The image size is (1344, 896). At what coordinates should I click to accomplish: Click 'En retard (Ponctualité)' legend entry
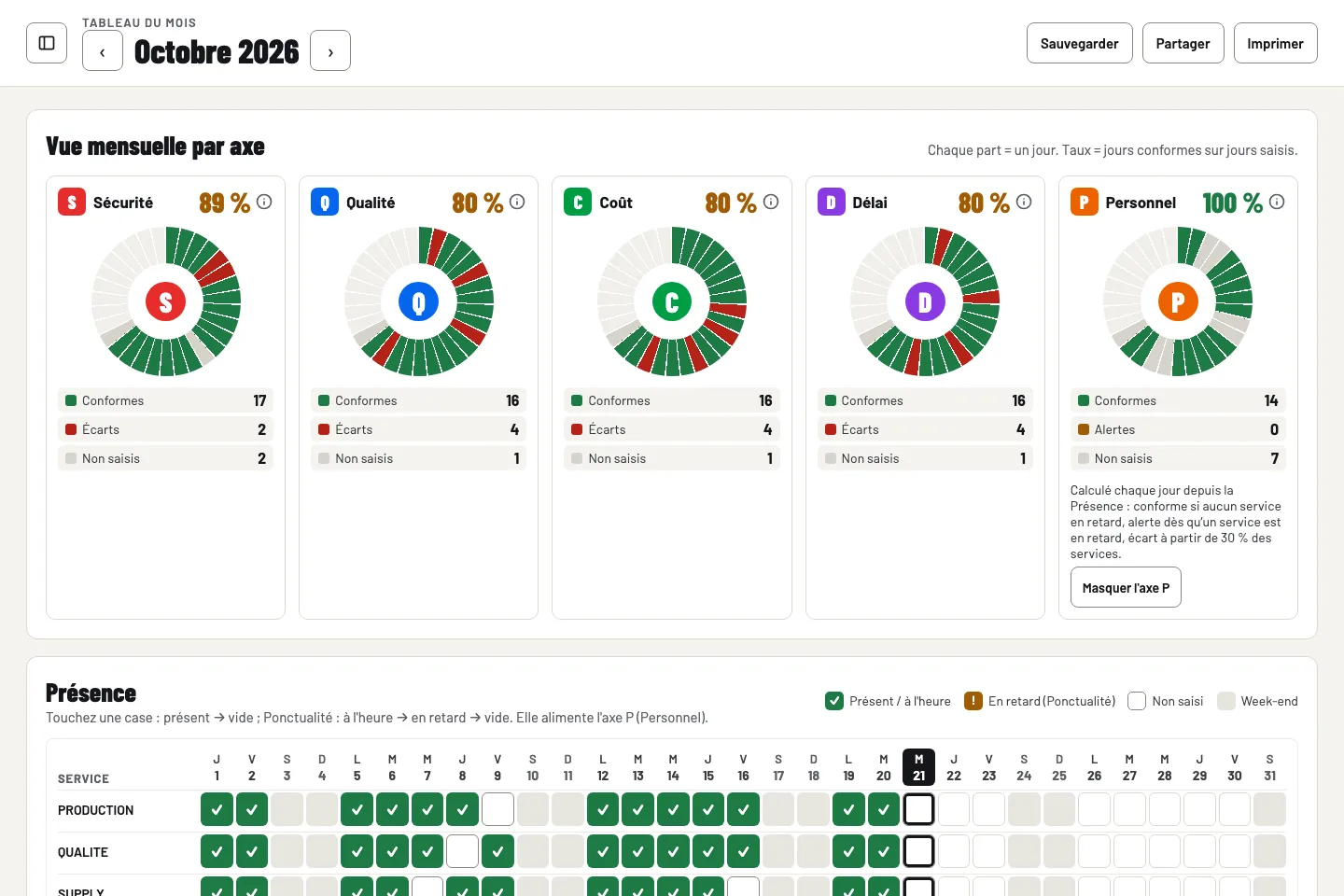[1040, 701]
